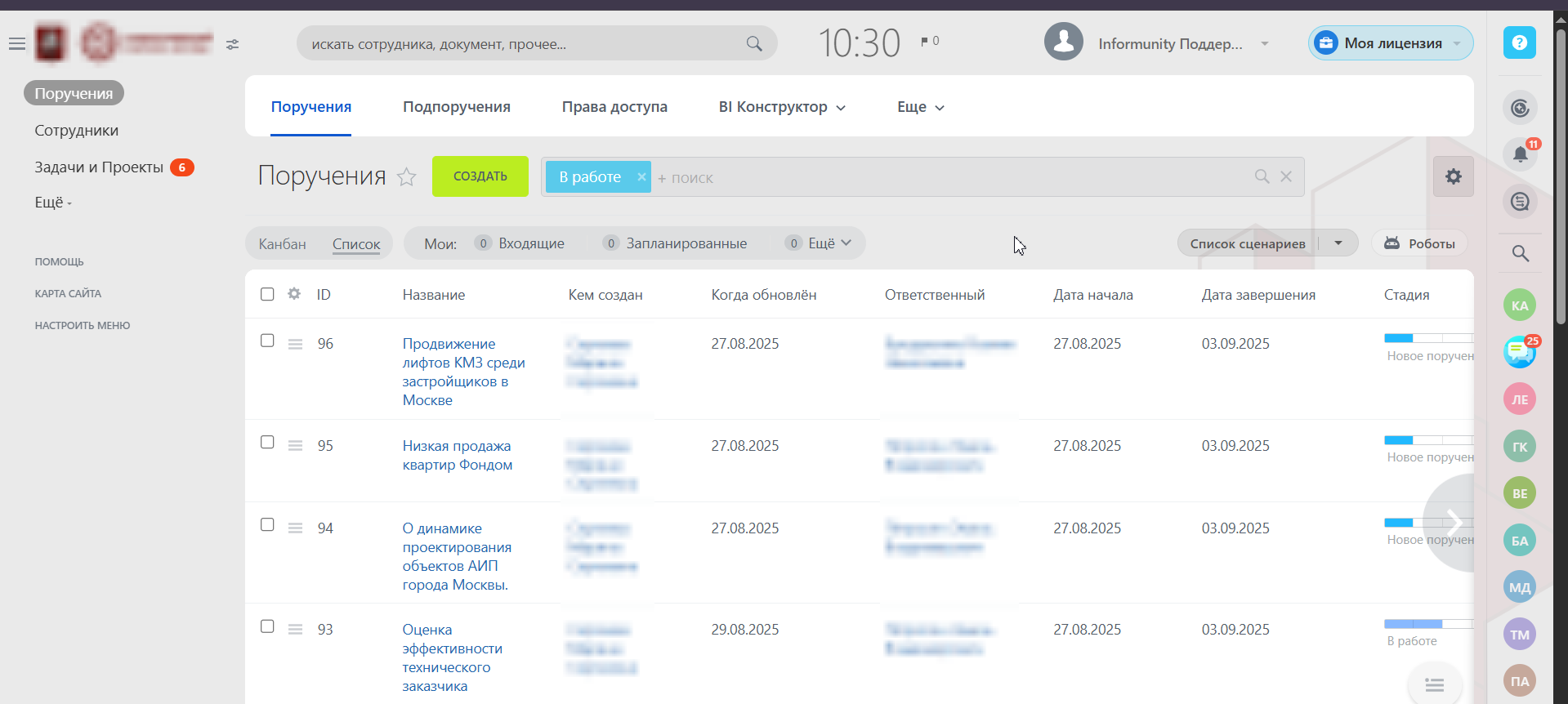
Task: Click the green СОЗДАТЬ button
Action: coord(480,176)
